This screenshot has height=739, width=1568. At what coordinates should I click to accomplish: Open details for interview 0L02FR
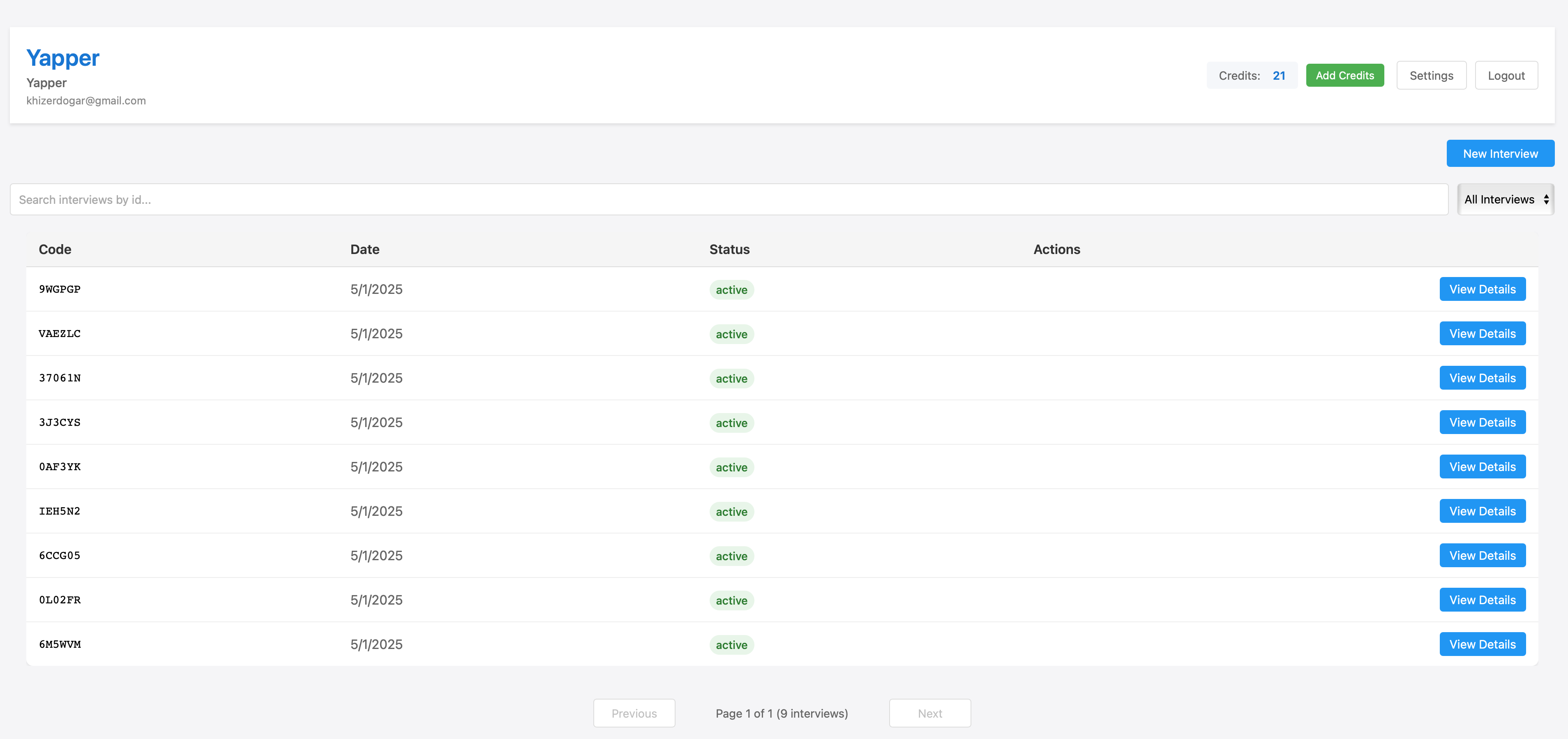click(1482, 600)
